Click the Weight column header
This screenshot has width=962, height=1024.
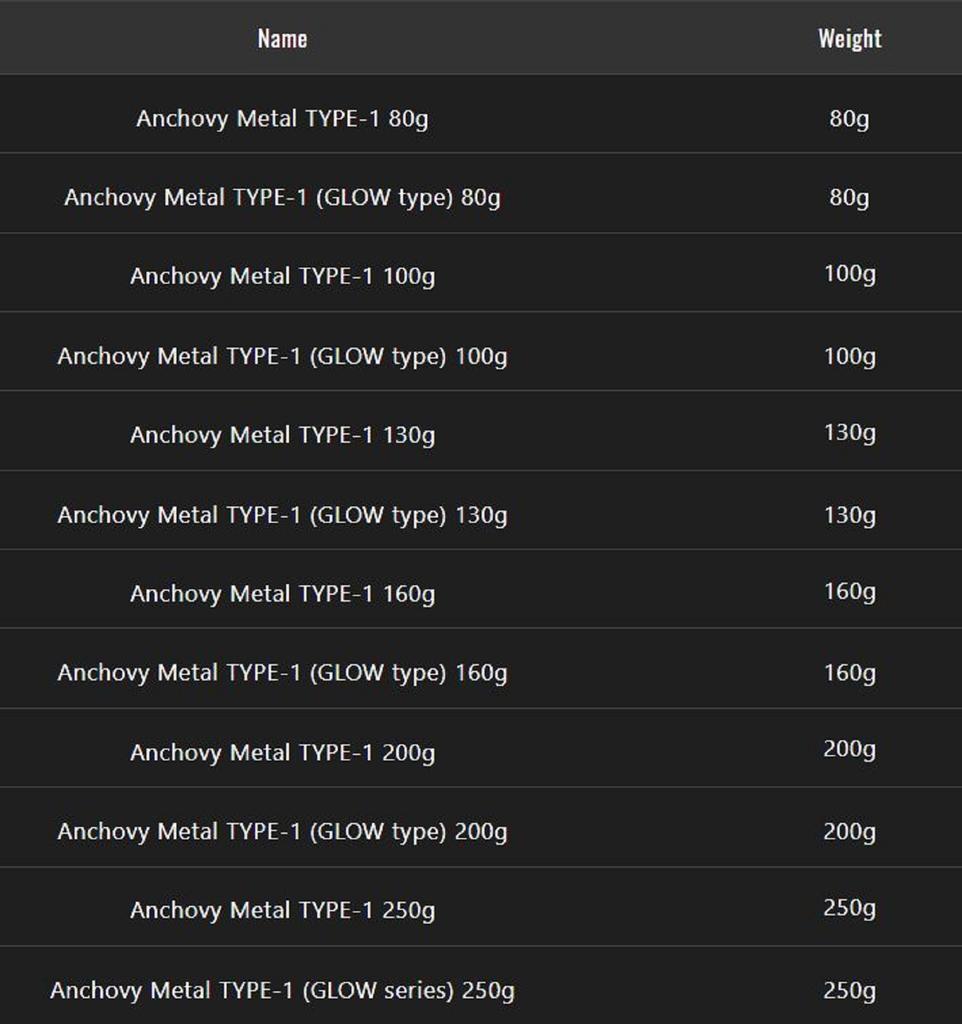click(x=849, y=38)
